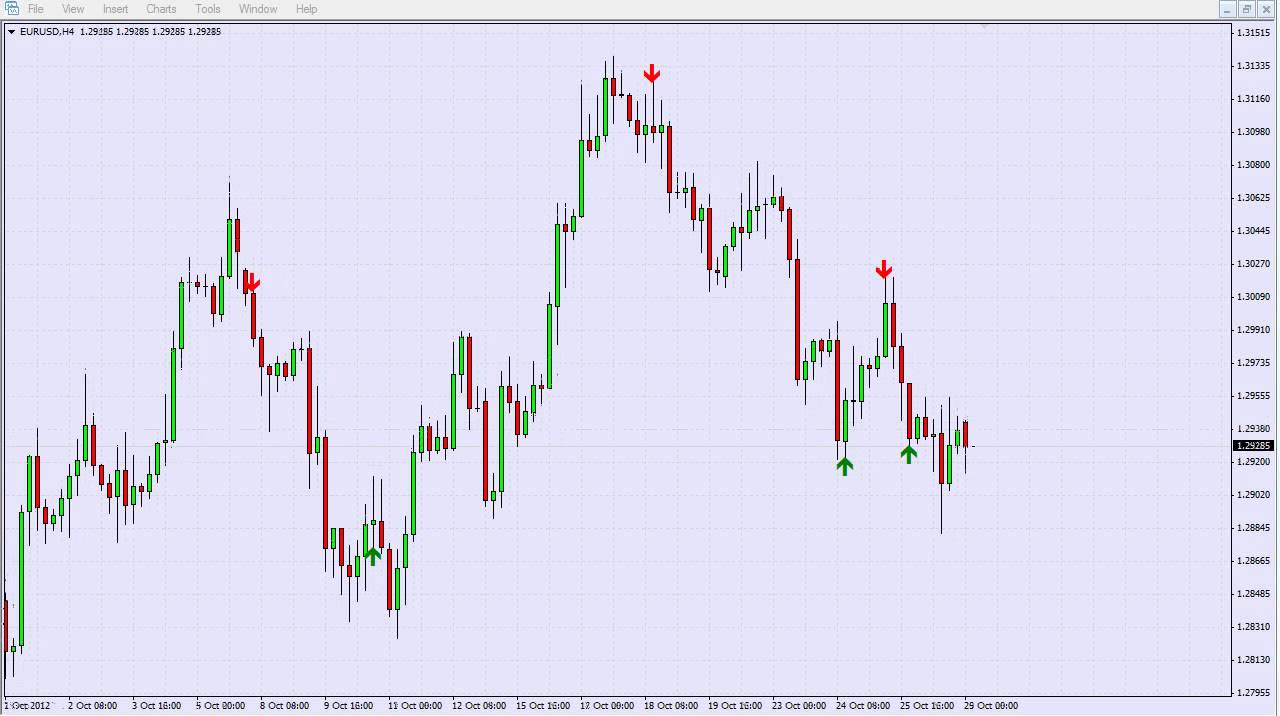The height and width of the screenshot is (716, 1280).
Task: Open the Insert menu
Action: point(115,9)
